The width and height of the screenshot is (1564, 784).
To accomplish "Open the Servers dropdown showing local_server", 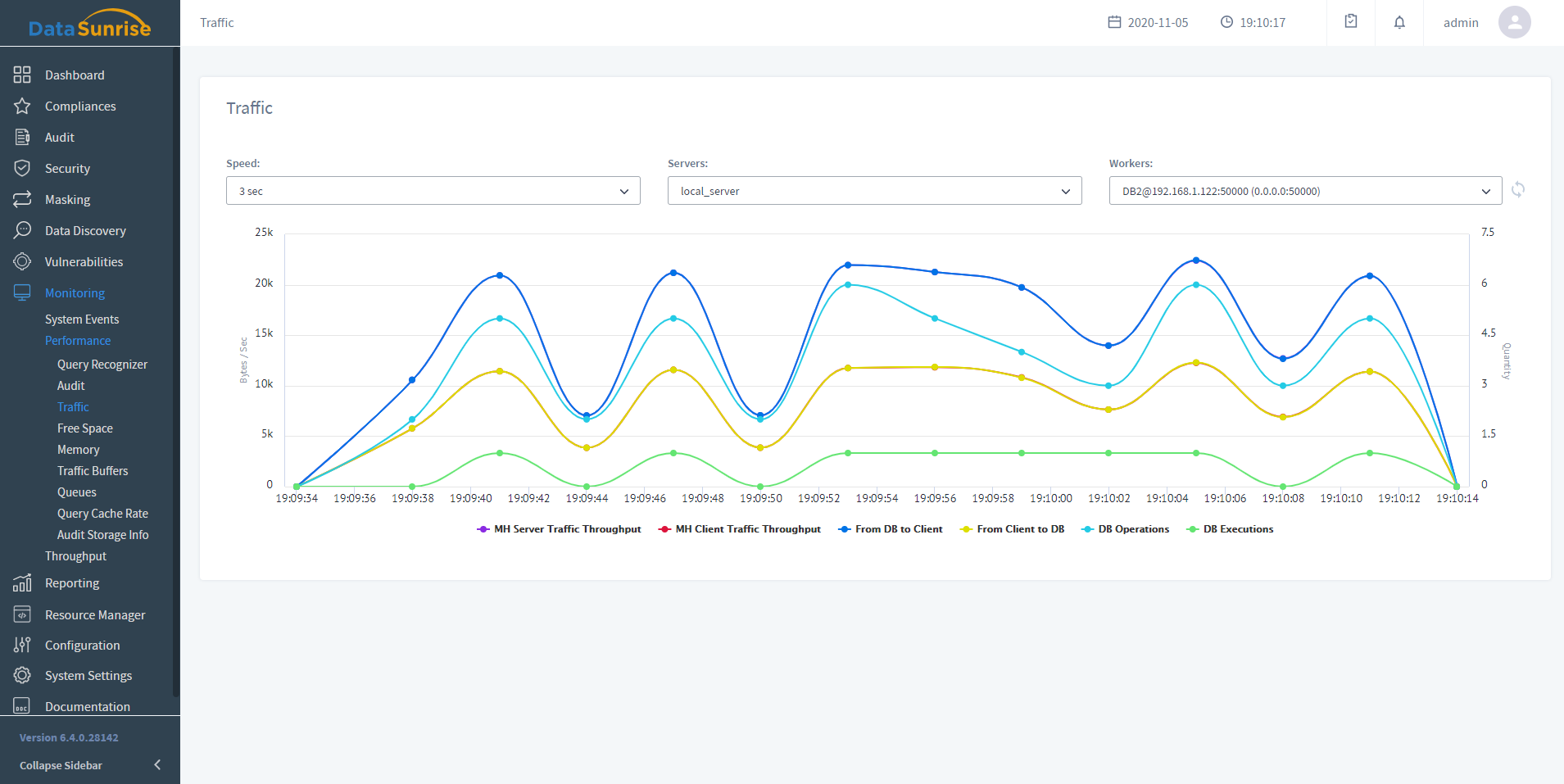I will click(874, 191).
